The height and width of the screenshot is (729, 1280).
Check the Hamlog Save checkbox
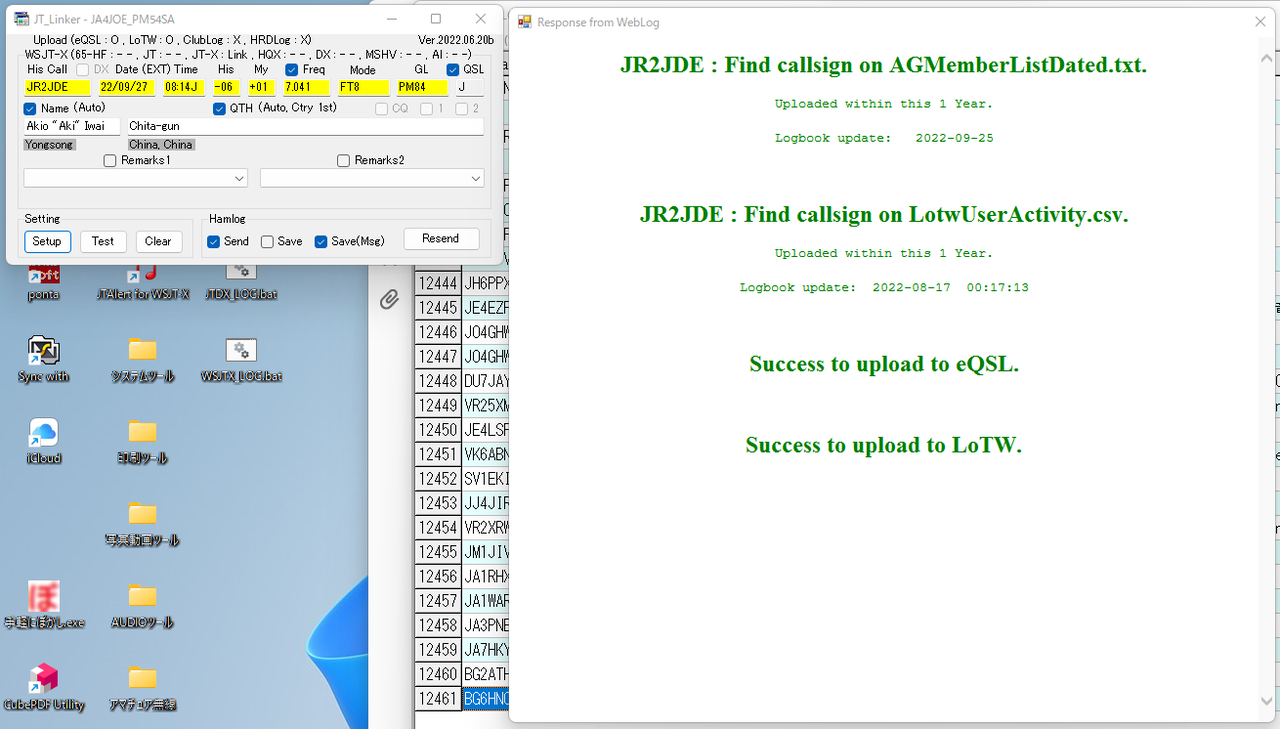click(x=267, y=241)
